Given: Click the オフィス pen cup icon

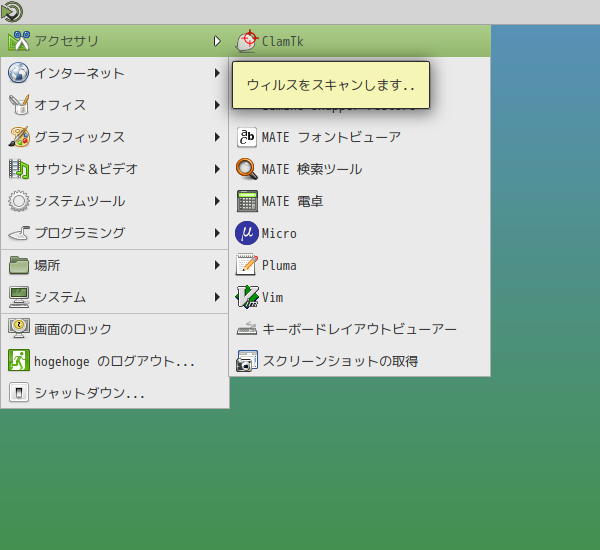Looking at the screenshot, I should click(19, 105).
